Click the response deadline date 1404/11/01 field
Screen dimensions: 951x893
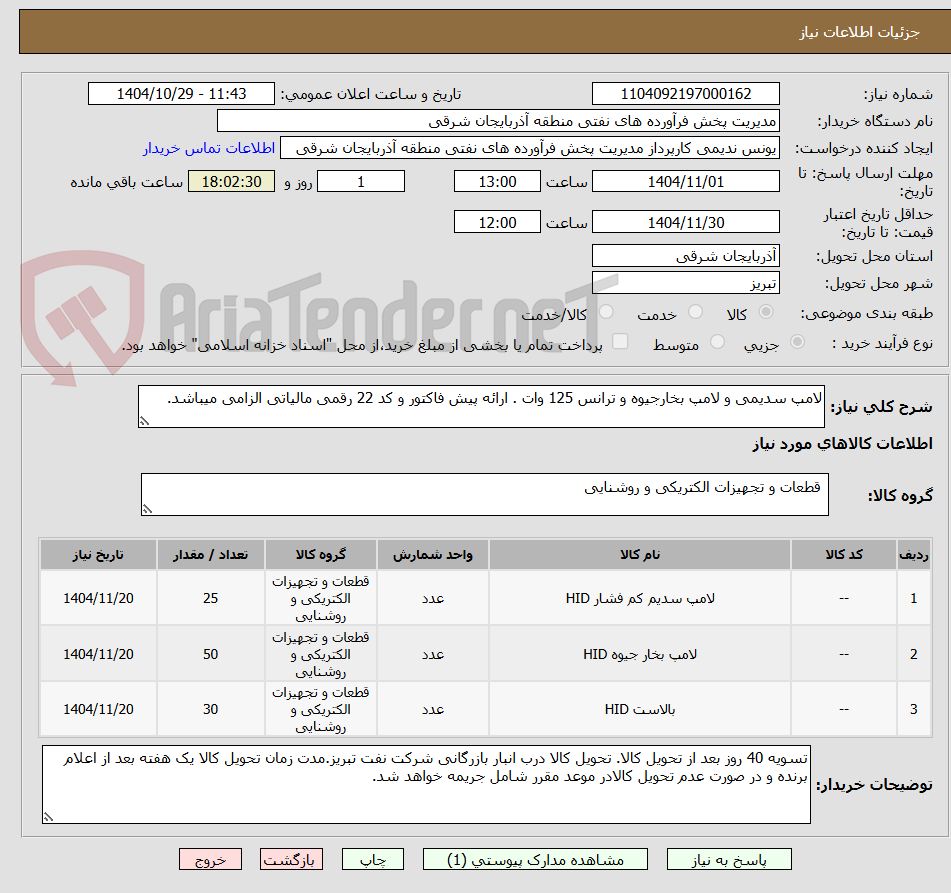pos(685,181)
